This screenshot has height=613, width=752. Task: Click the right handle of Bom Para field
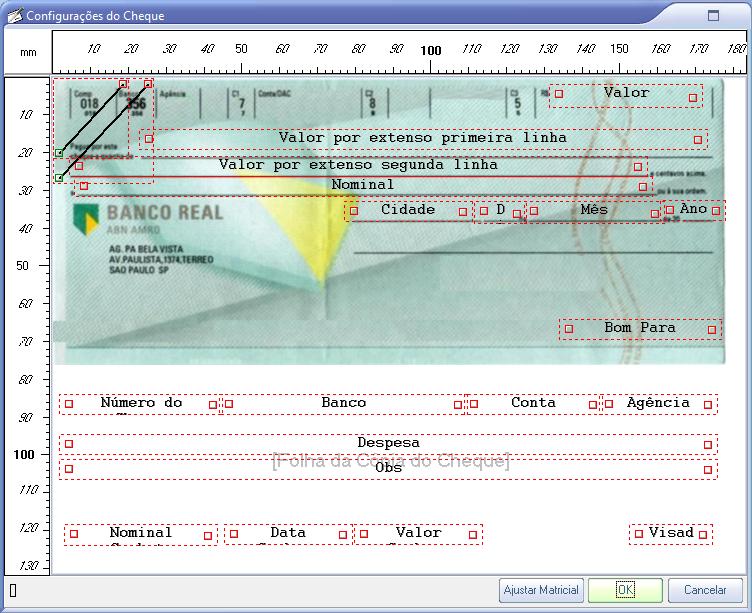pos(712,329)
